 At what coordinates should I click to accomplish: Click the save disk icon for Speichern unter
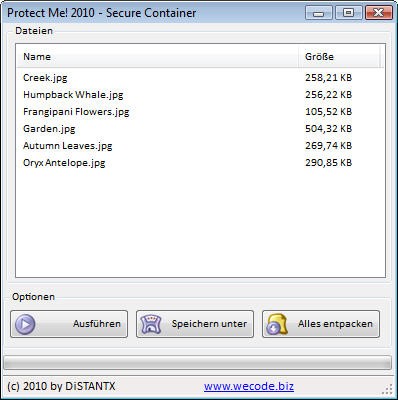coord(151,324)
